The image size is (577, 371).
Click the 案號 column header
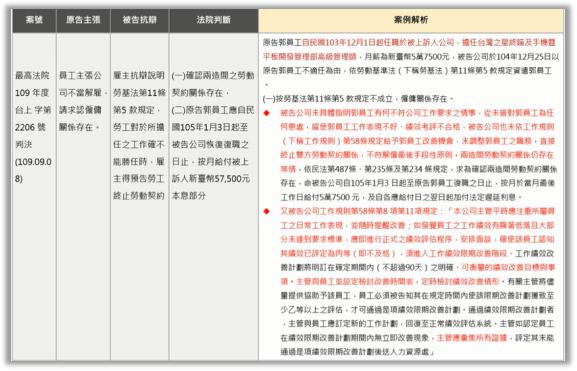coord(34,20)
